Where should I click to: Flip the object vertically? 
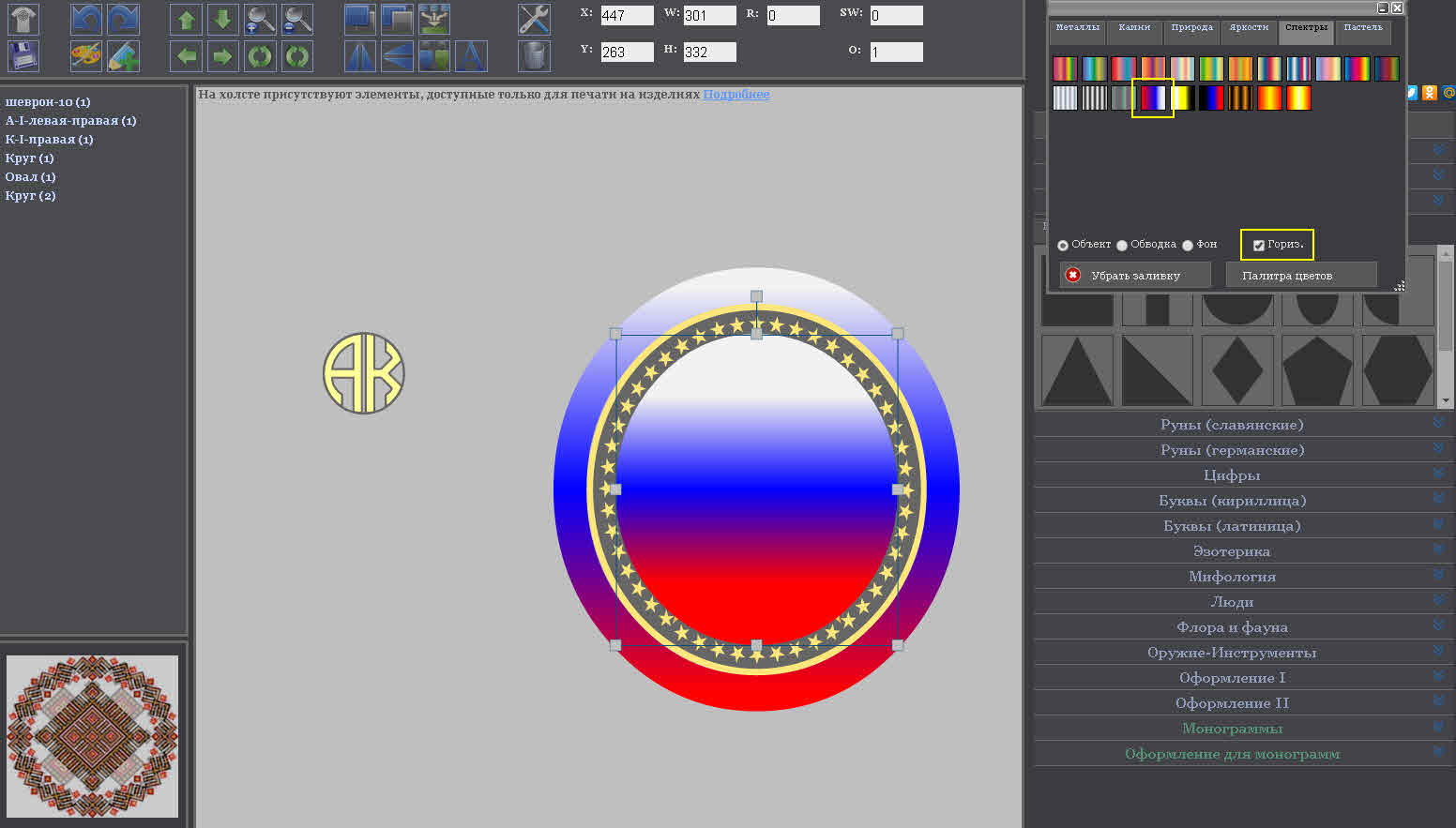tap(397, 56)
